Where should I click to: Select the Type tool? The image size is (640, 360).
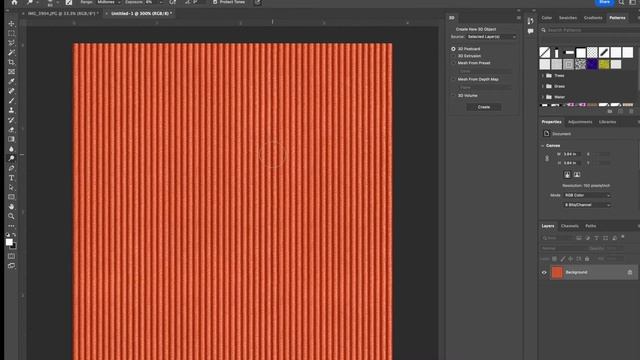(x=11, y=178)
